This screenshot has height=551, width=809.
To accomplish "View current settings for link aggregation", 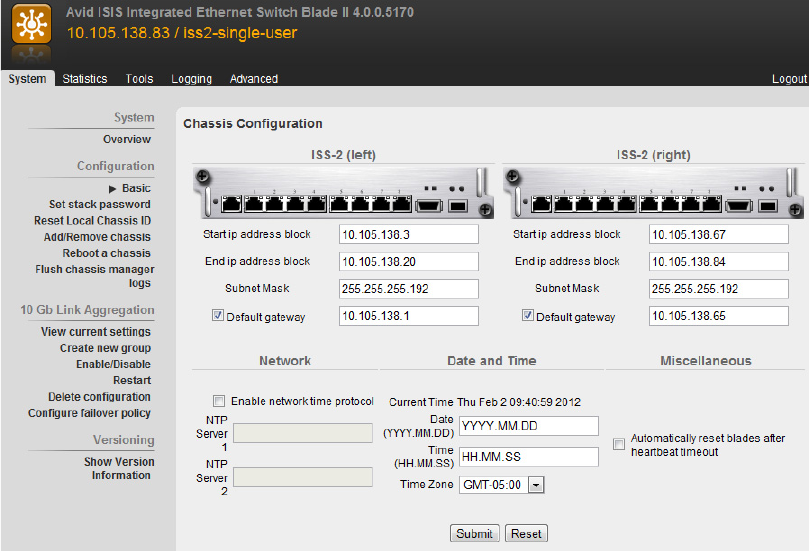I will point(95,332).
